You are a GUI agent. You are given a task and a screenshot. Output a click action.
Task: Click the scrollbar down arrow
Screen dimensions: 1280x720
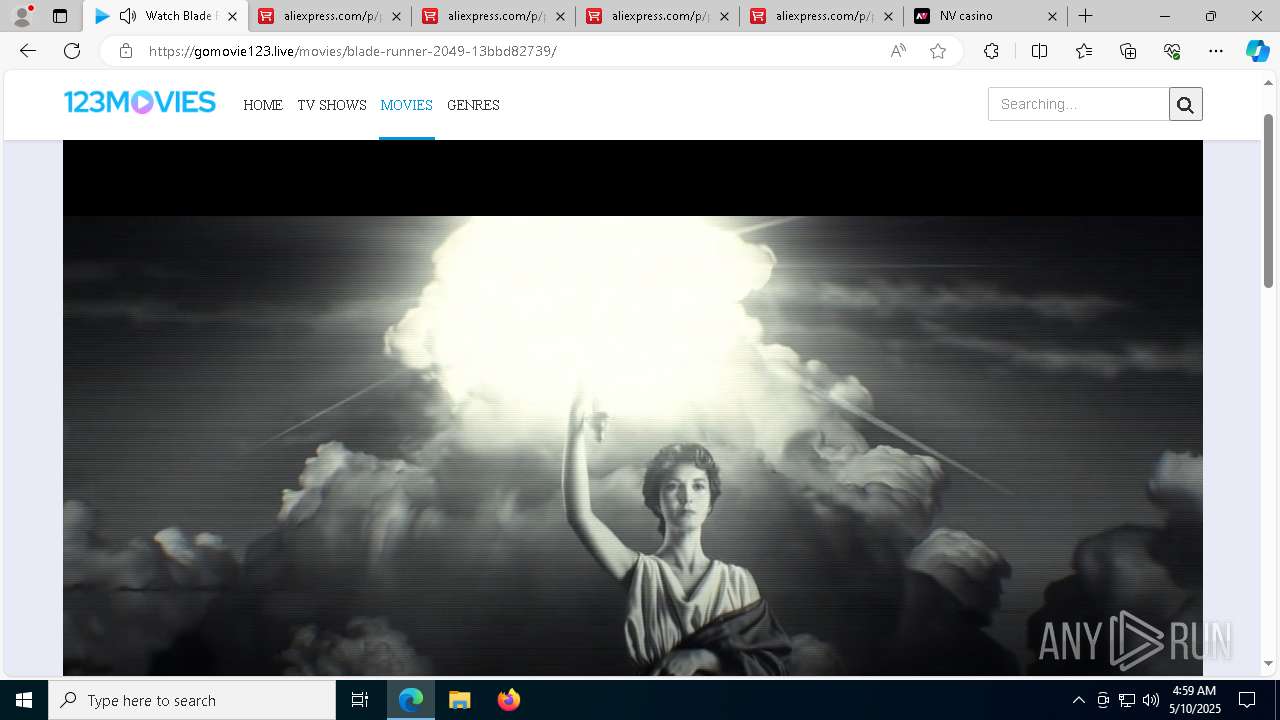click(1269, 663)
